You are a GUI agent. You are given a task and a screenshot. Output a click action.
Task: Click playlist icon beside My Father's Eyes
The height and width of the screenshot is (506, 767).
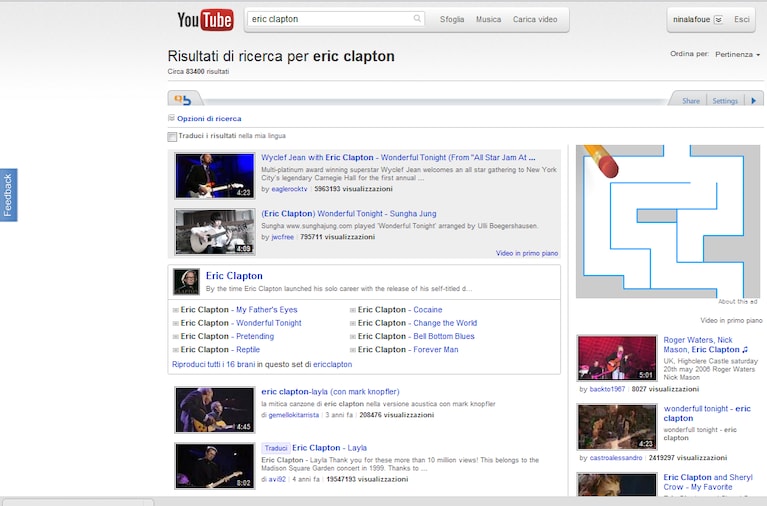coord(176,310)
